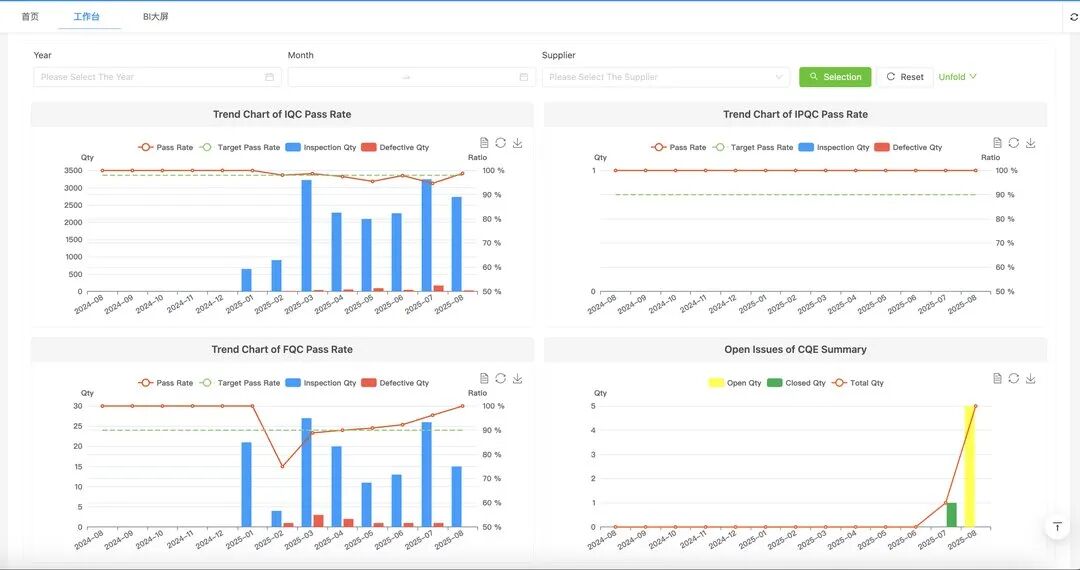Click the green 2025-07 bar in CQE chart

click(x=951, y=515)
